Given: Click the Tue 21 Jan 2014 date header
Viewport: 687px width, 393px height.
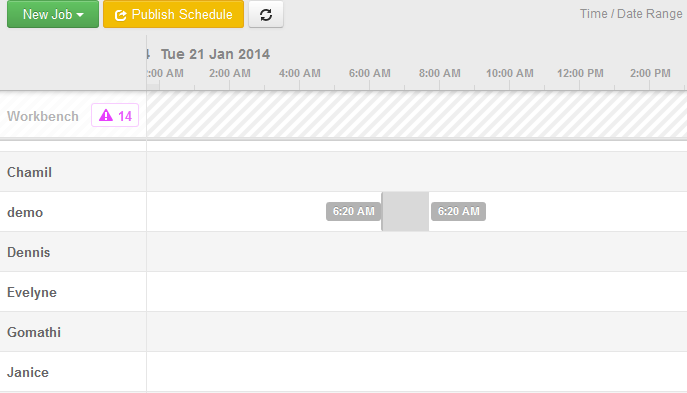Looking at the screenshot, I should 215,54.
